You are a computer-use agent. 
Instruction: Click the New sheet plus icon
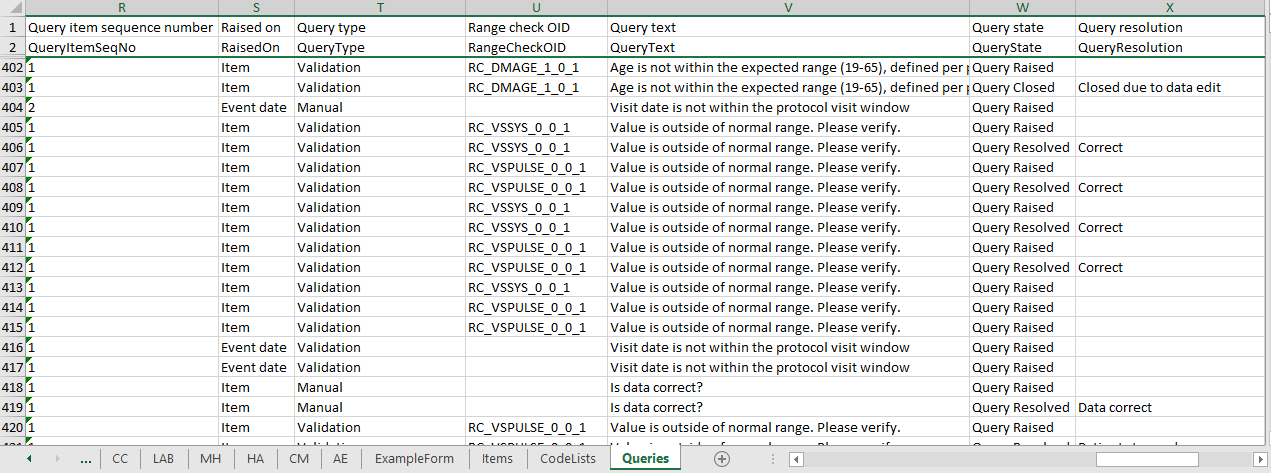click(722, 459)
